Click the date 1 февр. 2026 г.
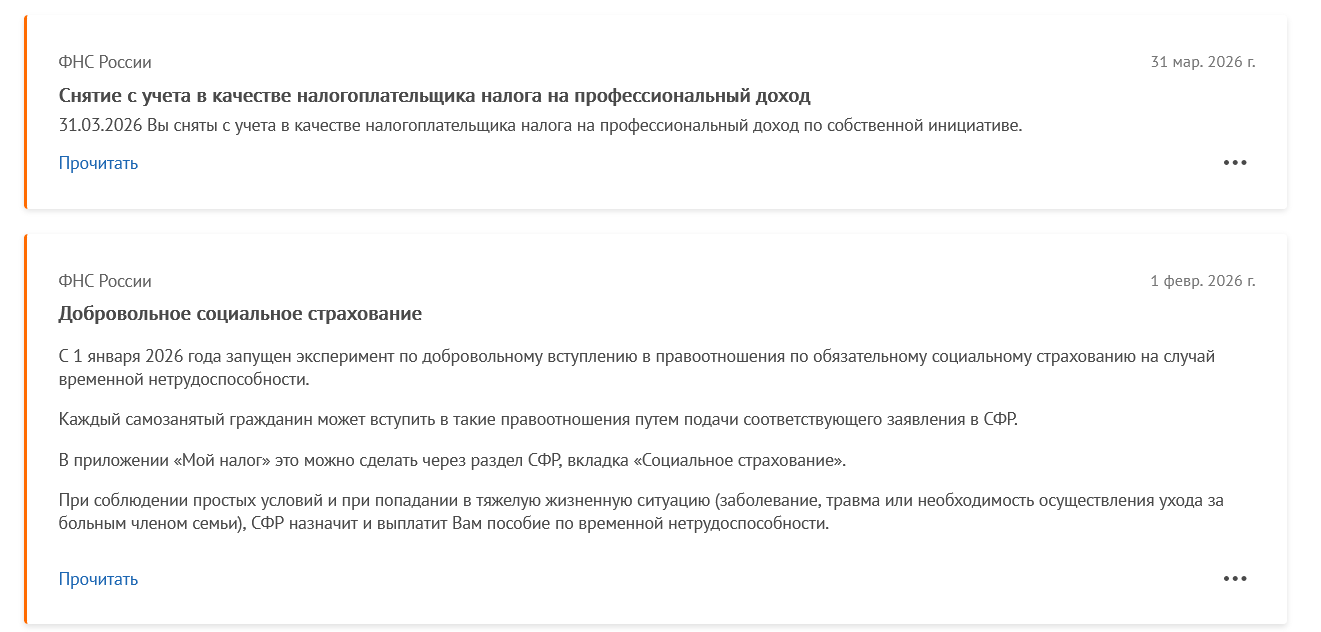 click(x=1203, y=281)
